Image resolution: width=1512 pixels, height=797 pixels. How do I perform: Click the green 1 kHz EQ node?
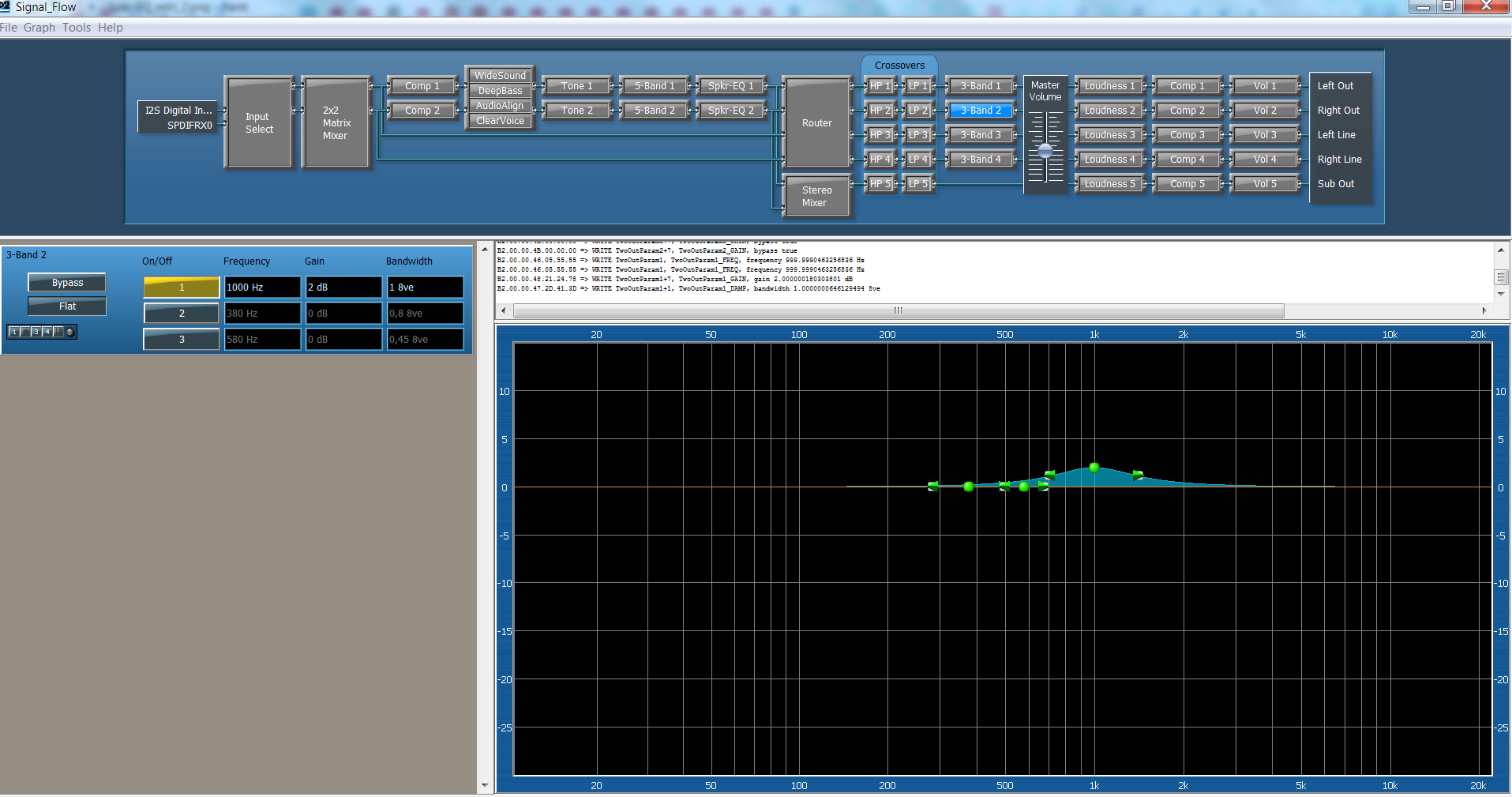(1094, 468)
